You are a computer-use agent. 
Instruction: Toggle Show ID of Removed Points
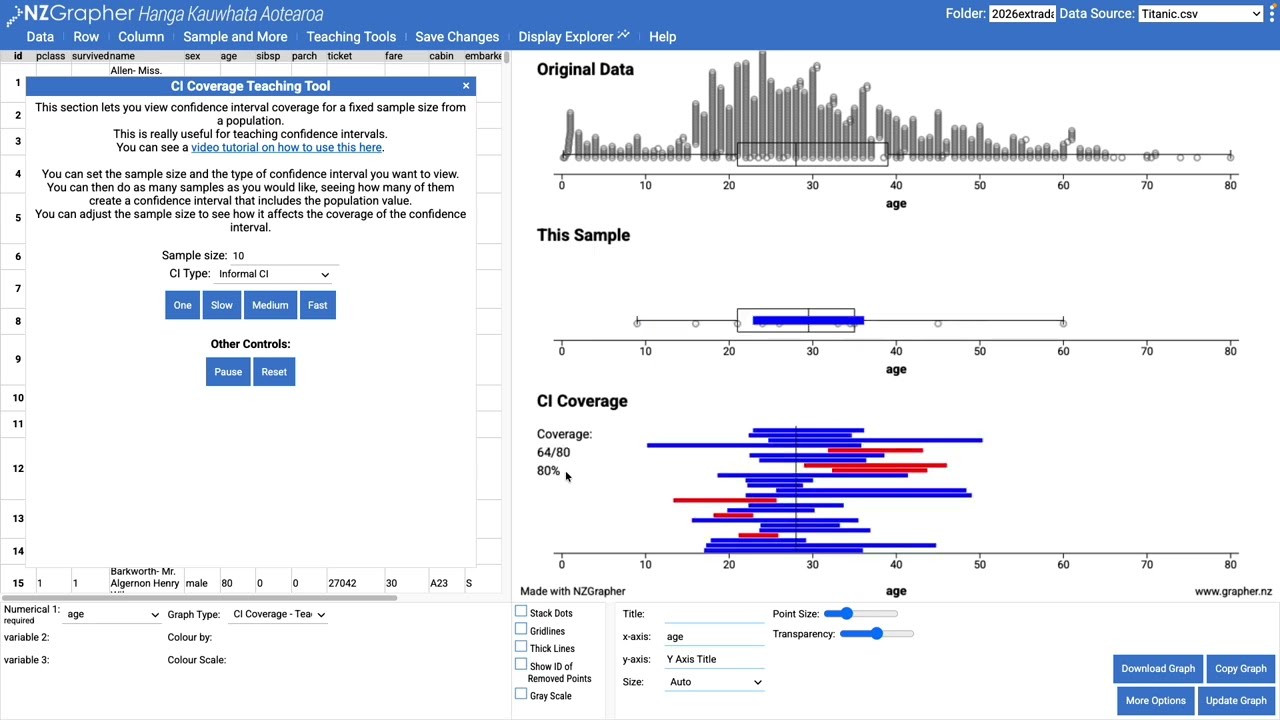pos(521,665)
